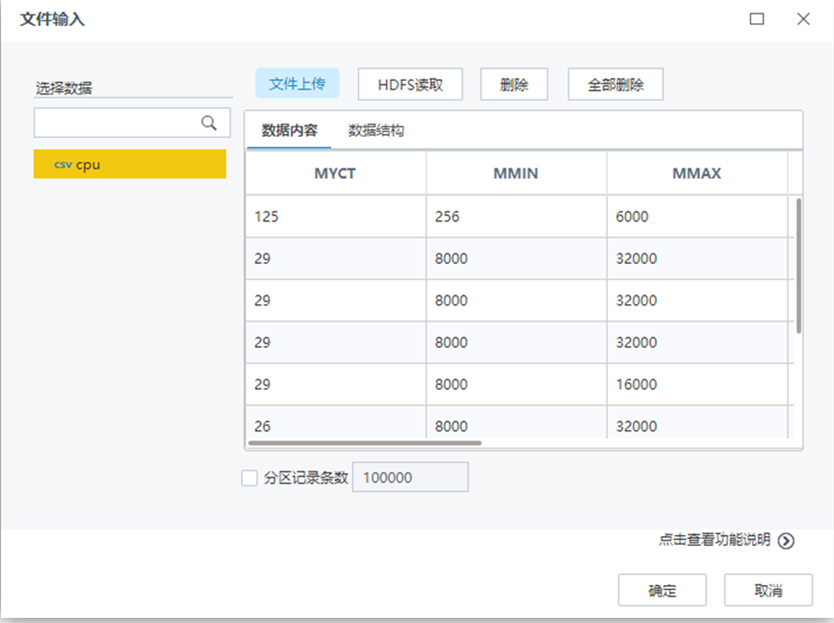Enable the 分区记录条数 checkbox
This screenshot has height=623, width=834.
click(x=249, y=477)
